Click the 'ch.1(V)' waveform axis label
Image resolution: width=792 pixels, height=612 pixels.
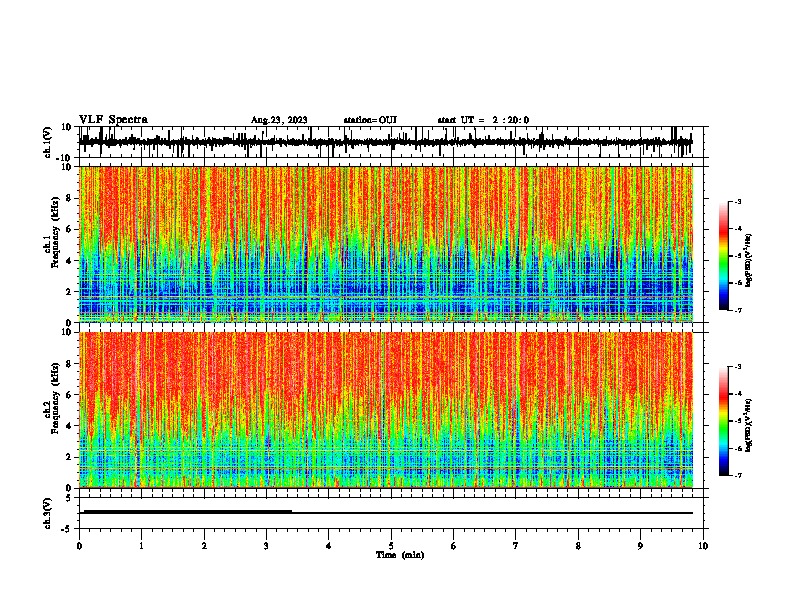tap(48, 142)
